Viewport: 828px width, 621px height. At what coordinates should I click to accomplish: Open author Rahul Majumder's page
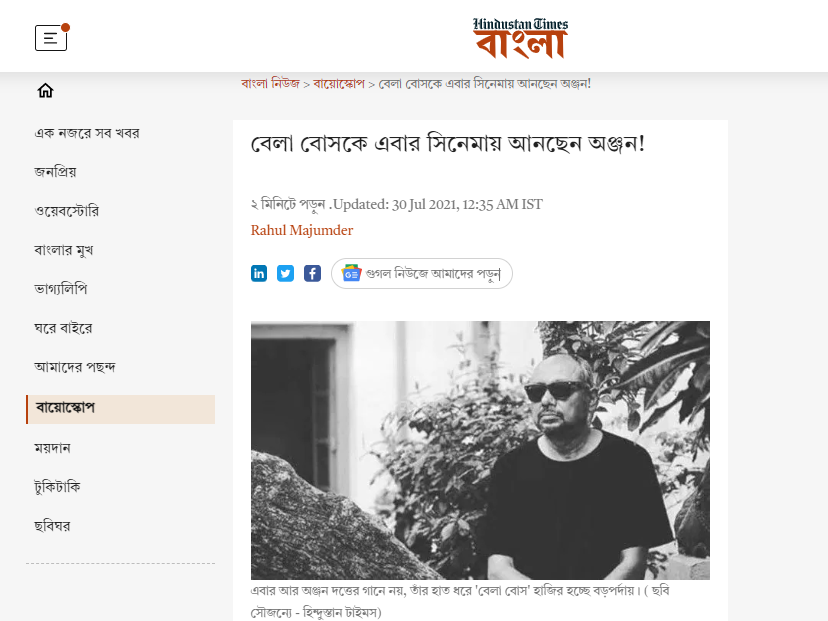302,230
